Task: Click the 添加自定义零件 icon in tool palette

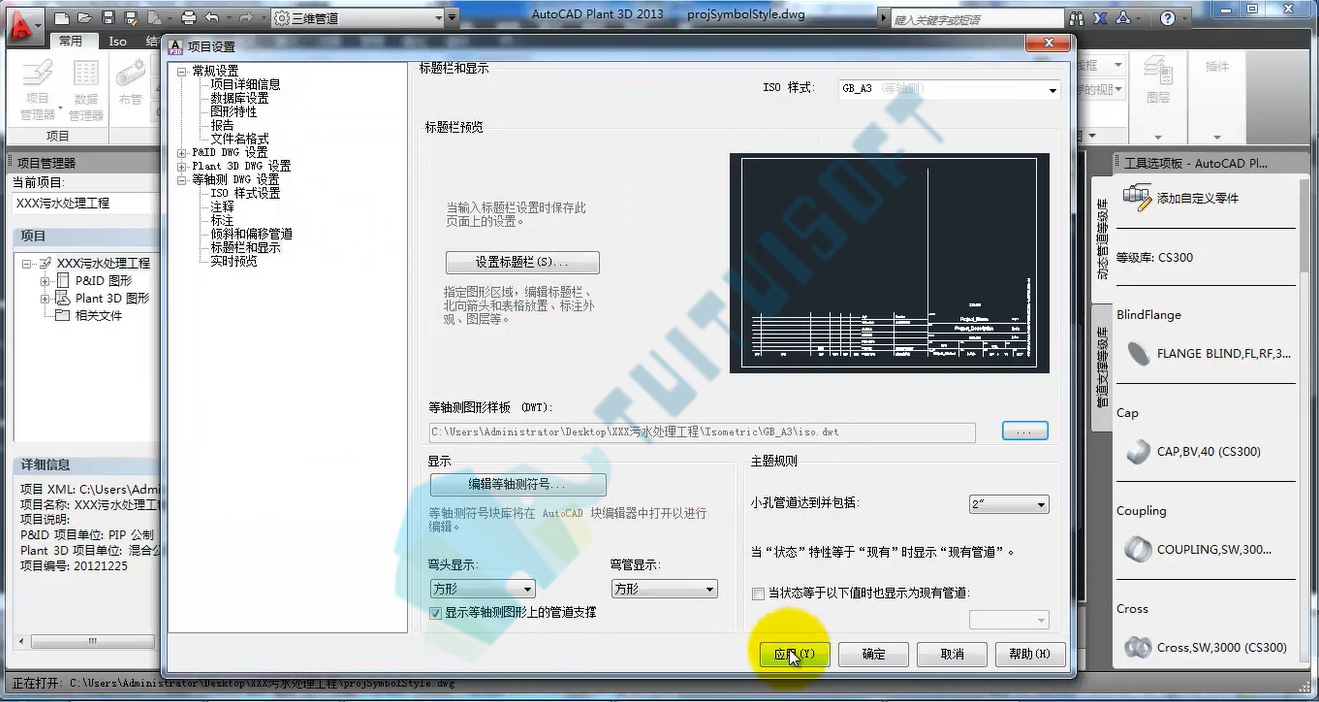Action: click(1137, 197)
